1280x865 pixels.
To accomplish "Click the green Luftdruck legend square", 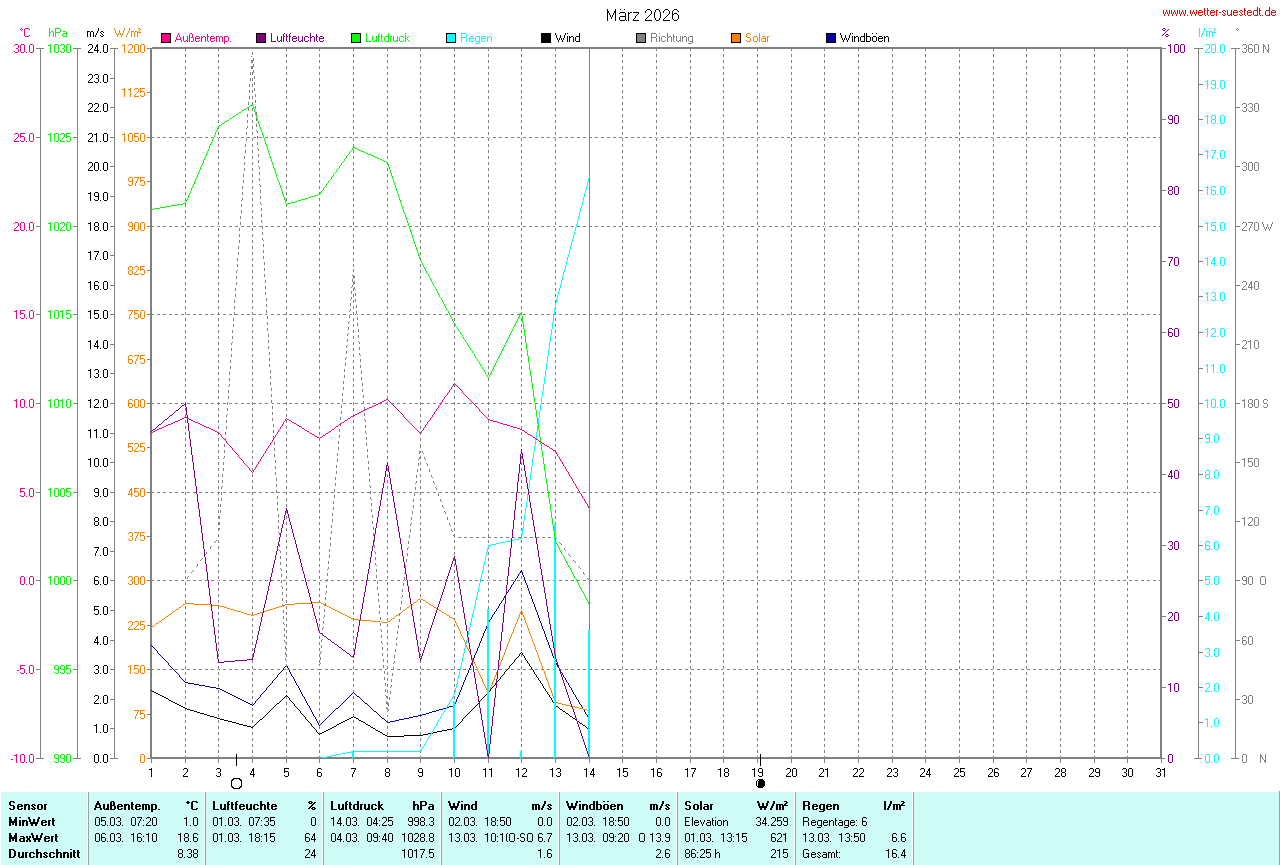I will point(356,38).
